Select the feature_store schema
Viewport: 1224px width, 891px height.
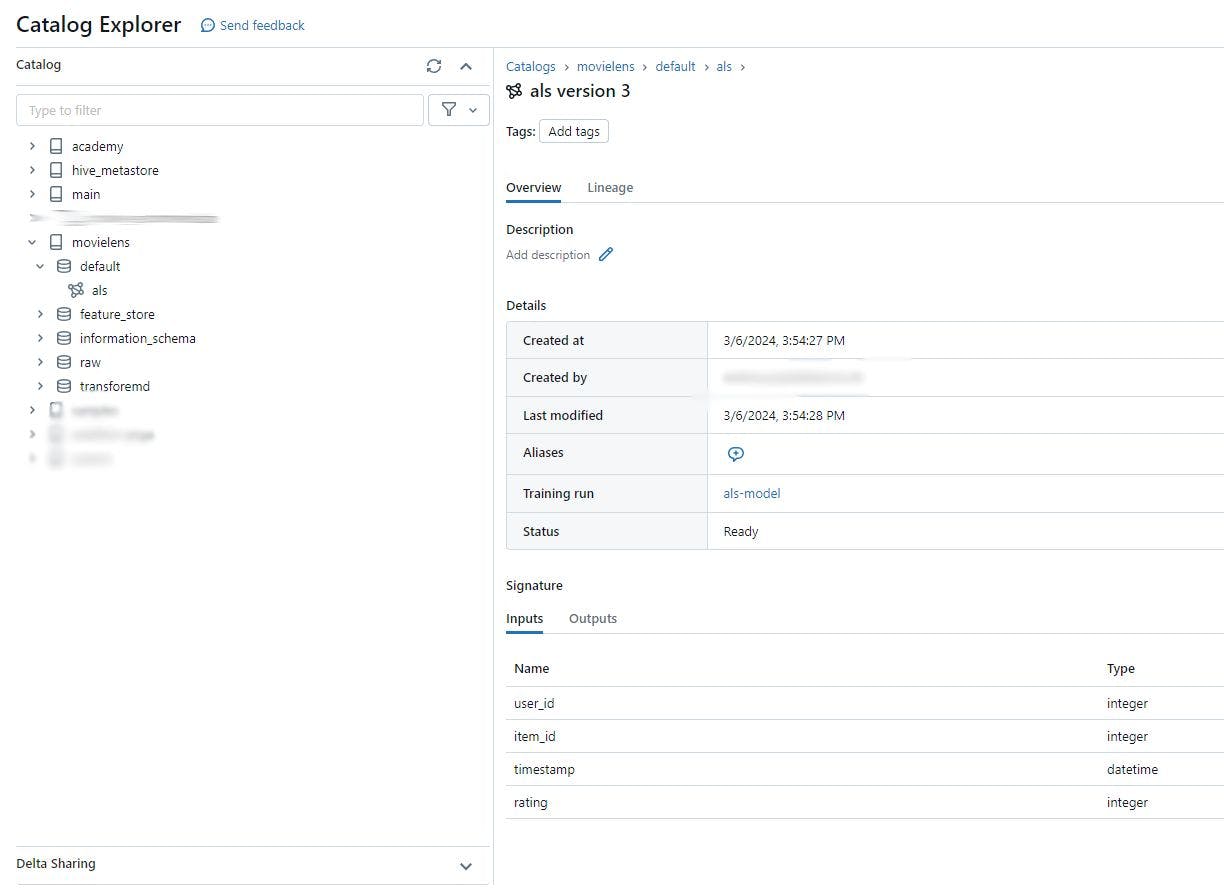(x=117, y=314)
